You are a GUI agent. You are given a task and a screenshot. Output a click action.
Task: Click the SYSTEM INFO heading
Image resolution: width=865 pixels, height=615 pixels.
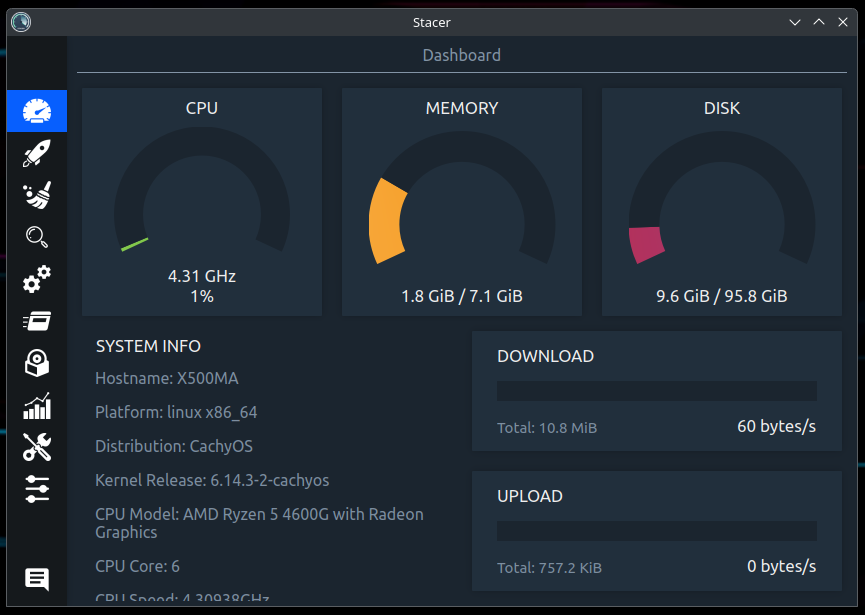click(148, 346)
